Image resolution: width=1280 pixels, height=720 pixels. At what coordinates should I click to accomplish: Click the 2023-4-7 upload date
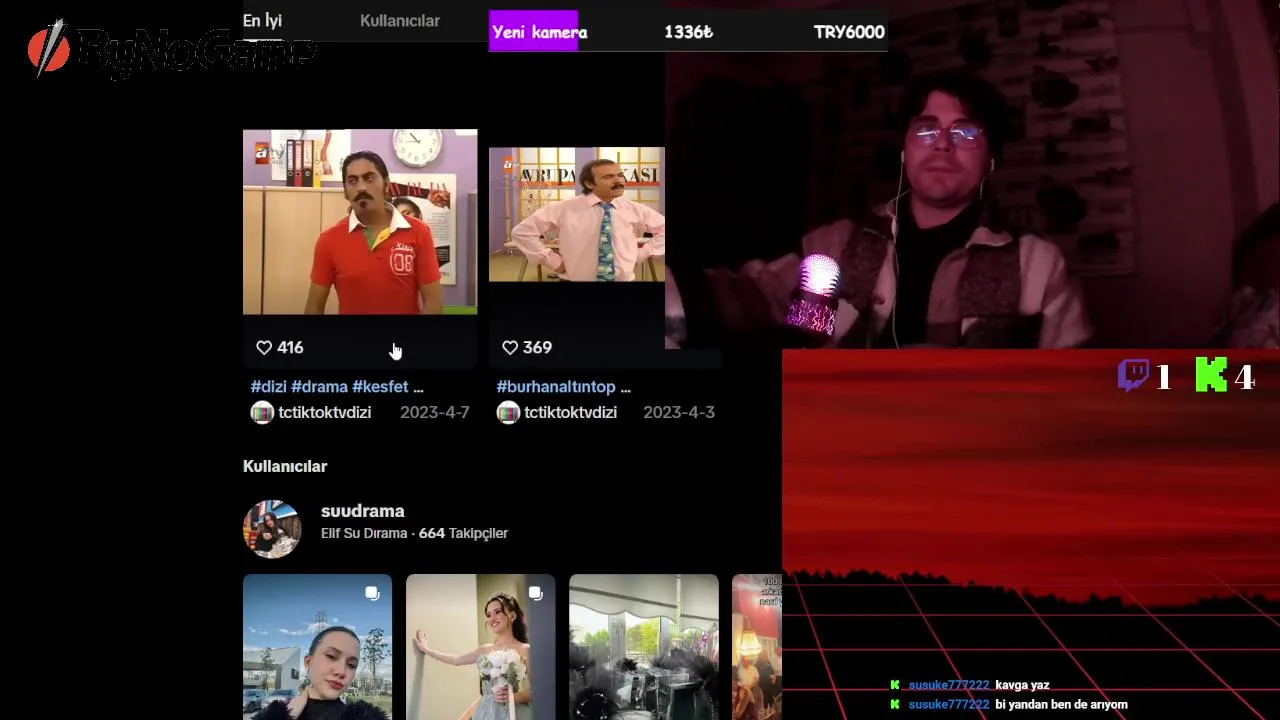(x=434, y=412)
